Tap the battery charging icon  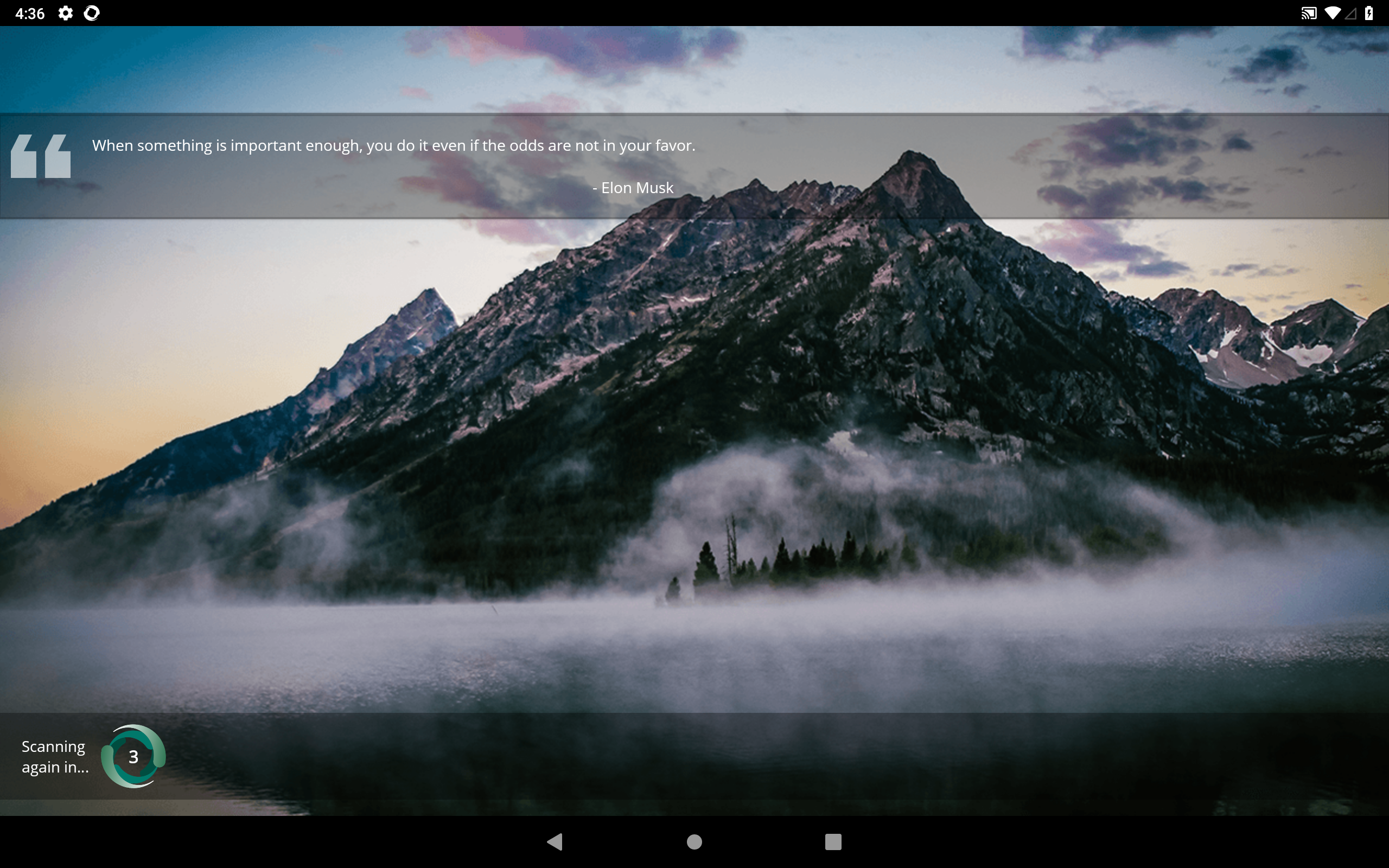[x=1369, y=13]
